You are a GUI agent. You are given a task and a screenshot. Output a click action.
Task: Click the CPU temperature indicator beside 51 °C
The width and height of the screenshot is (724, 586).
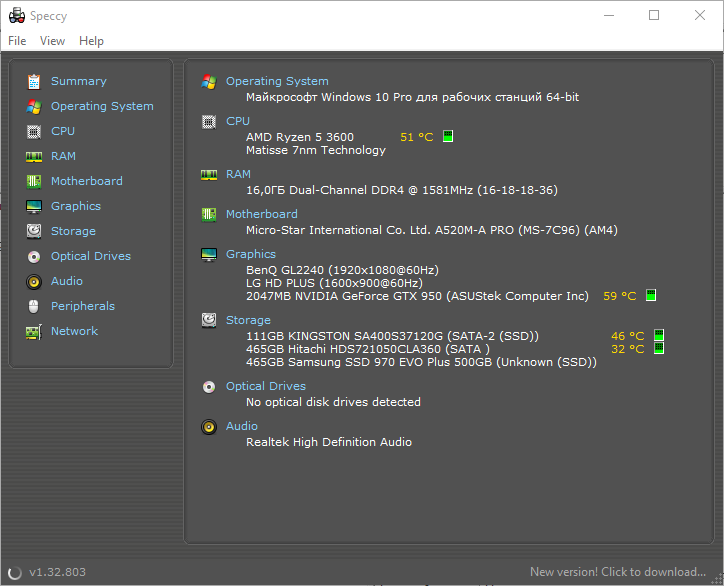coord(448,136)
